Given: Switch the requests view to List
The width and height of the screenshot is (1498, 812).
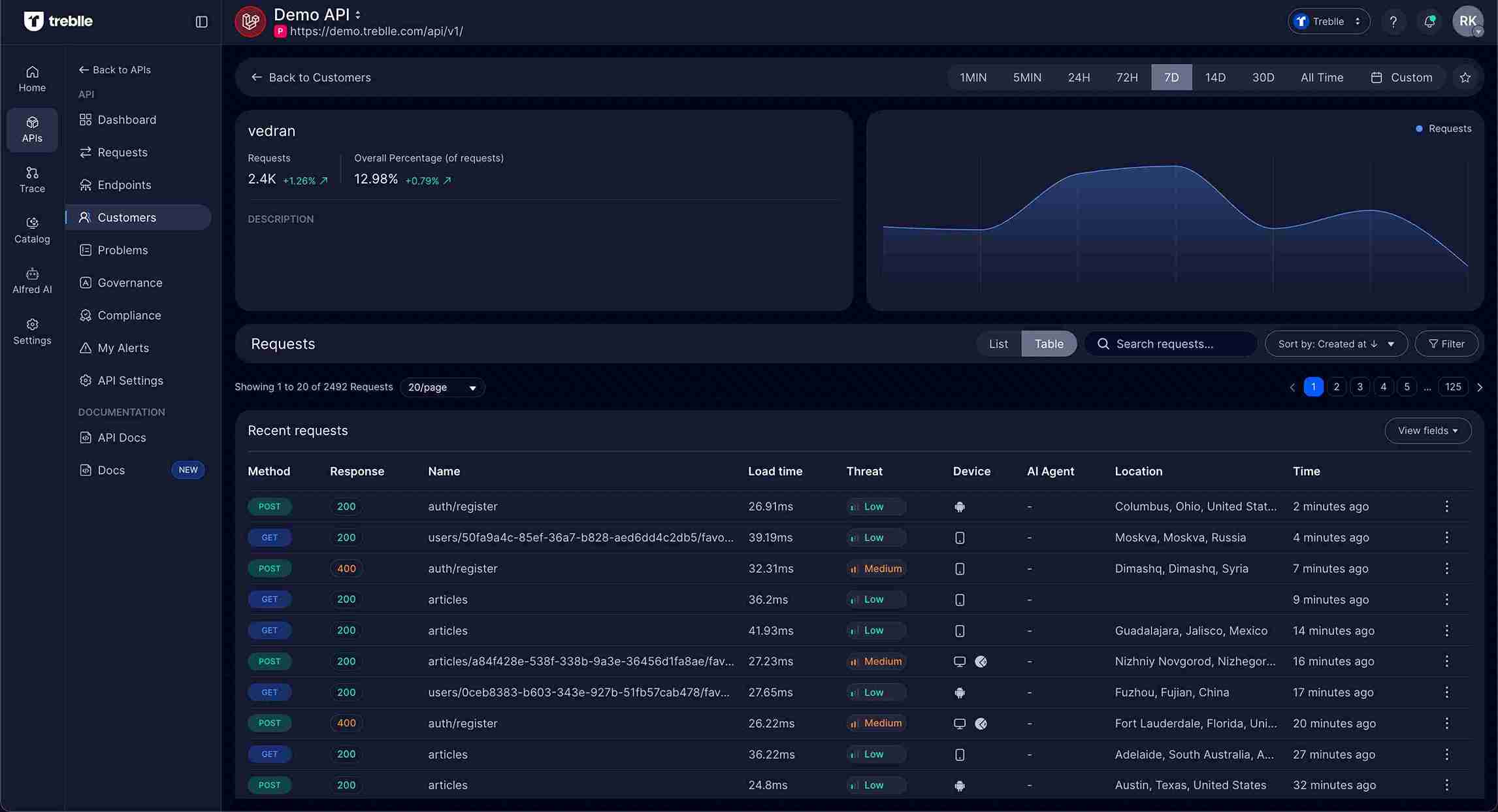Looking at the screenshot, I should tap(998, 344).
